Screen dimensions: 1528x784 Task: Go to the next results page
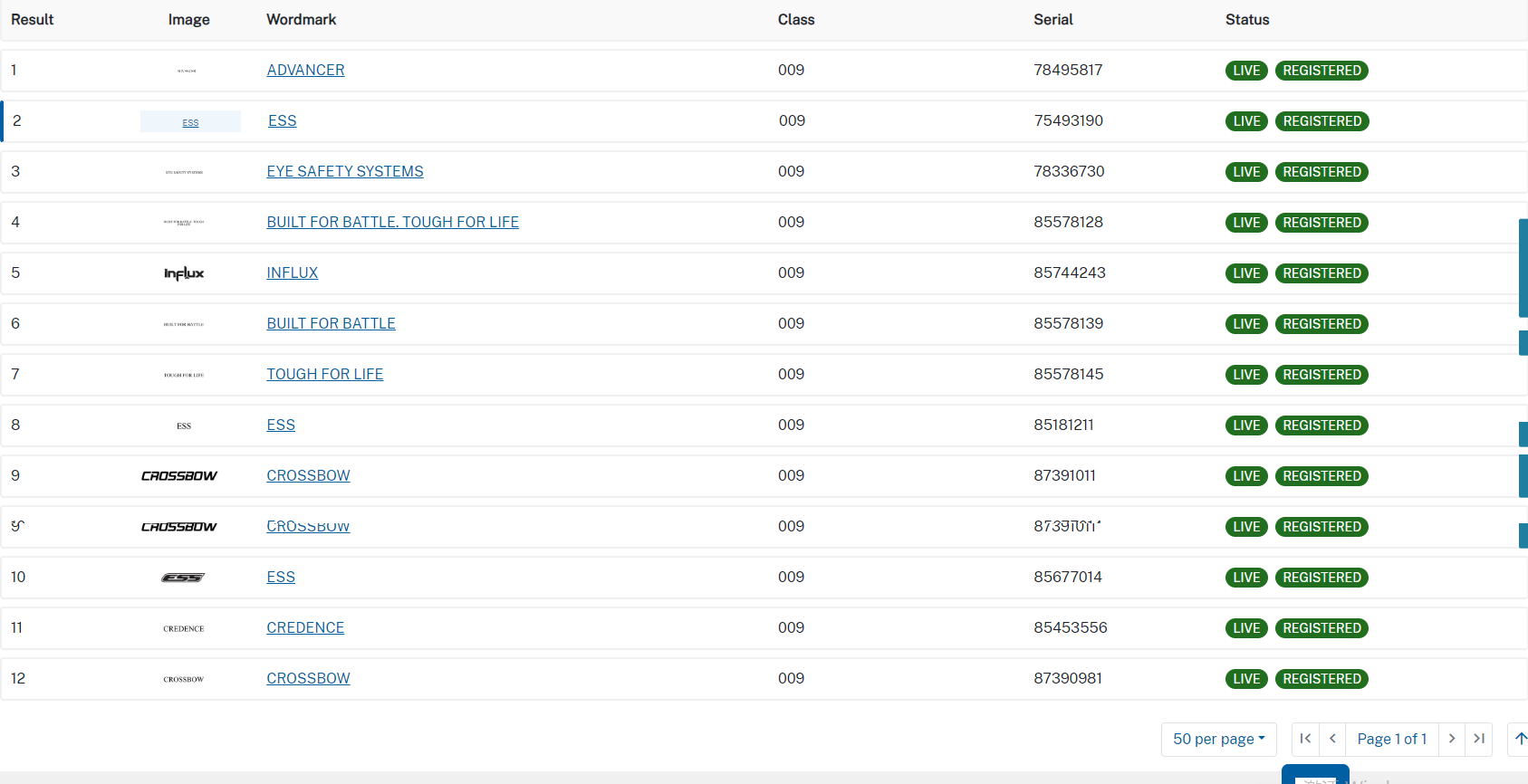pyautogui.click(x=1452, y=739)
